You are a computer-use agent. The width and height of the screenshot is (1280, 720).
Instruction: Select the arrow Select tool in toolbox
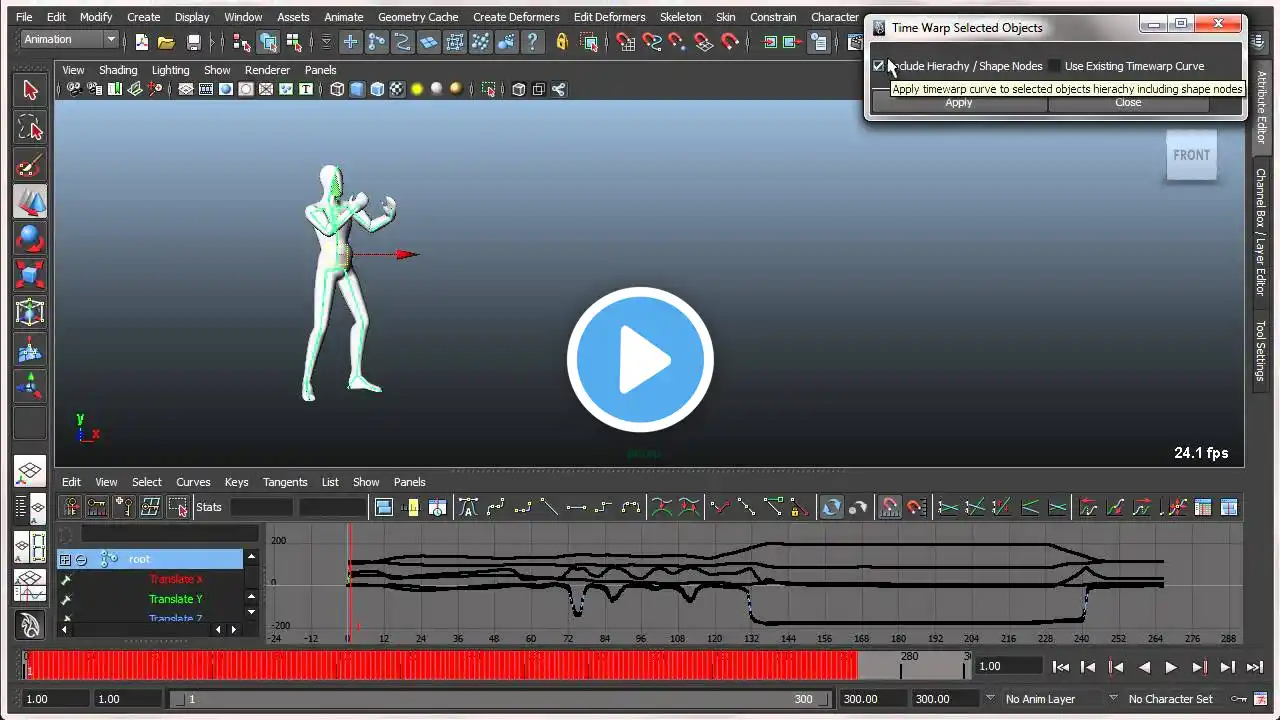pyautogui.click(x=30, y=90)
